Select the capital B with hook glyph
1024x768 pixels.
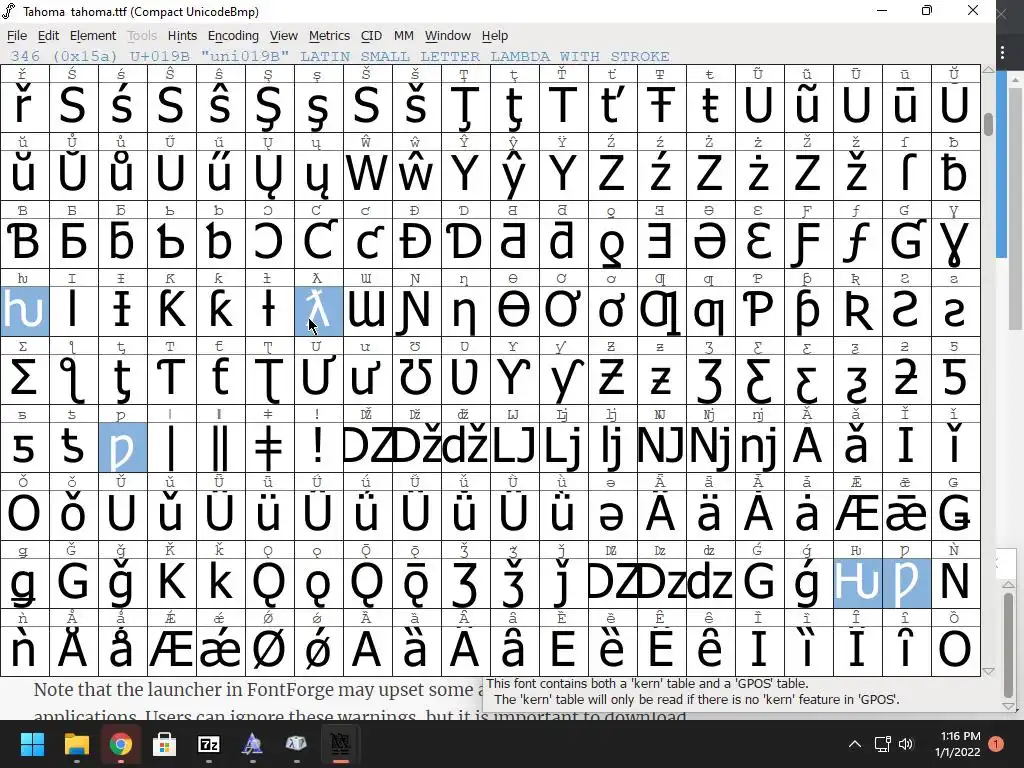(25, 242)
